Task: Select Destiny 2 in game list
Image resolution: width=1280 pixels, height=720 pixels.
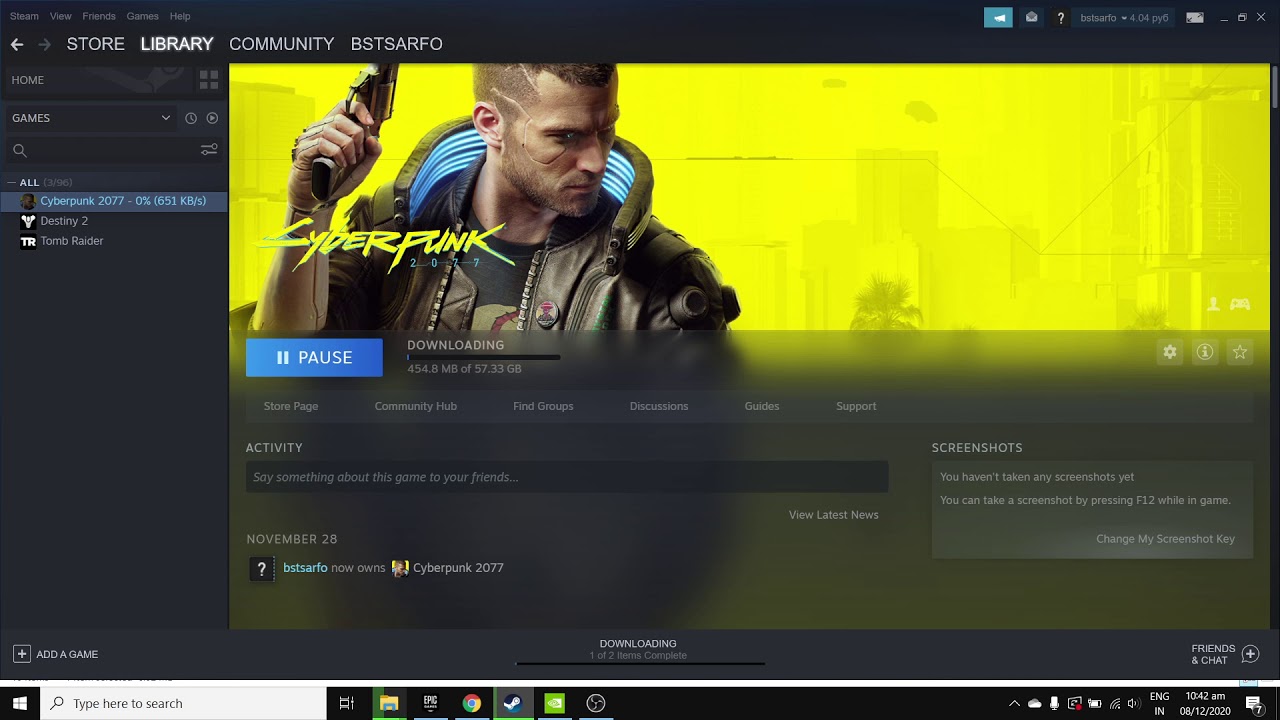Action: pyautogui.click(x=114, y=221)
